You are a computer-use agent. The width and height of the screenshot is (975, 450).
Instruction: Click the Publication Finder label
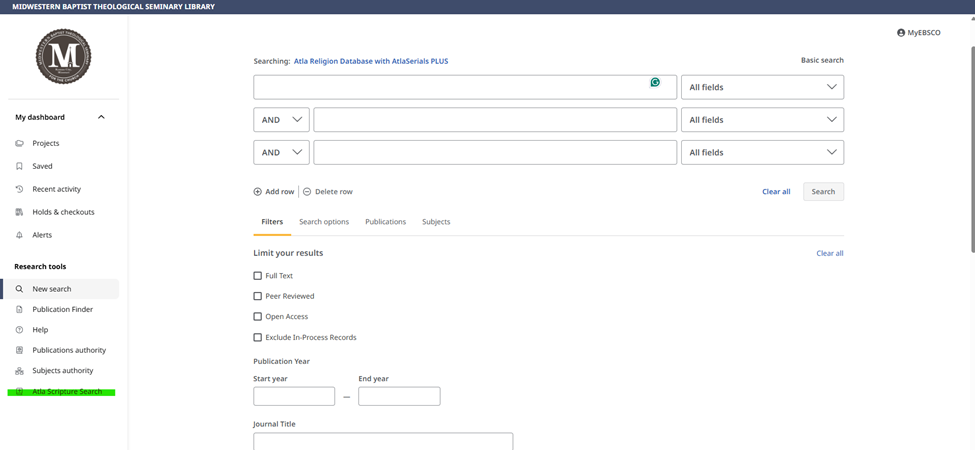pyautogui.click(x=63, y=310)
